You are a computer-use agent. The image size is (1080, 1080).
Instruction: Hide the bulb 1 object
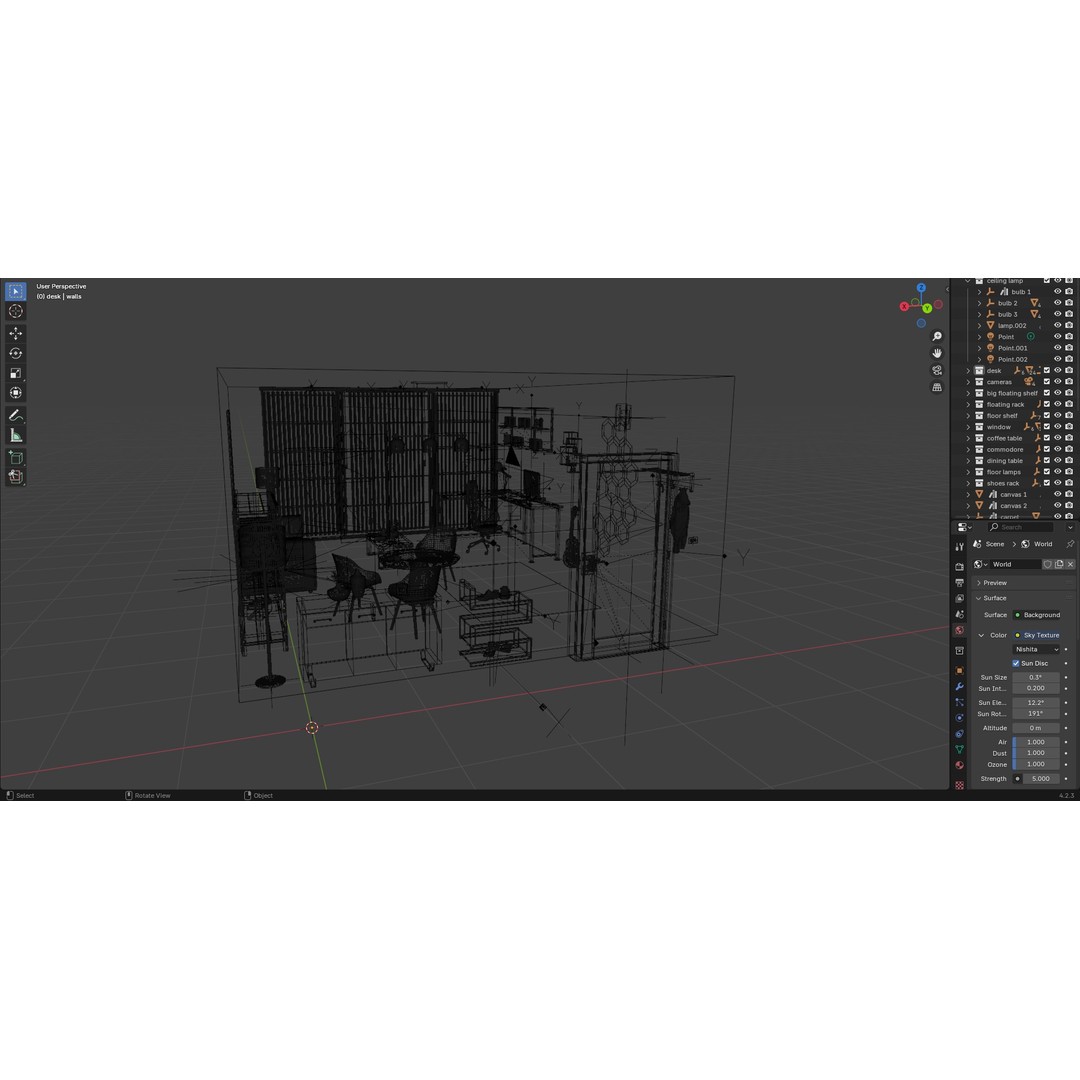pos(1057,291)
